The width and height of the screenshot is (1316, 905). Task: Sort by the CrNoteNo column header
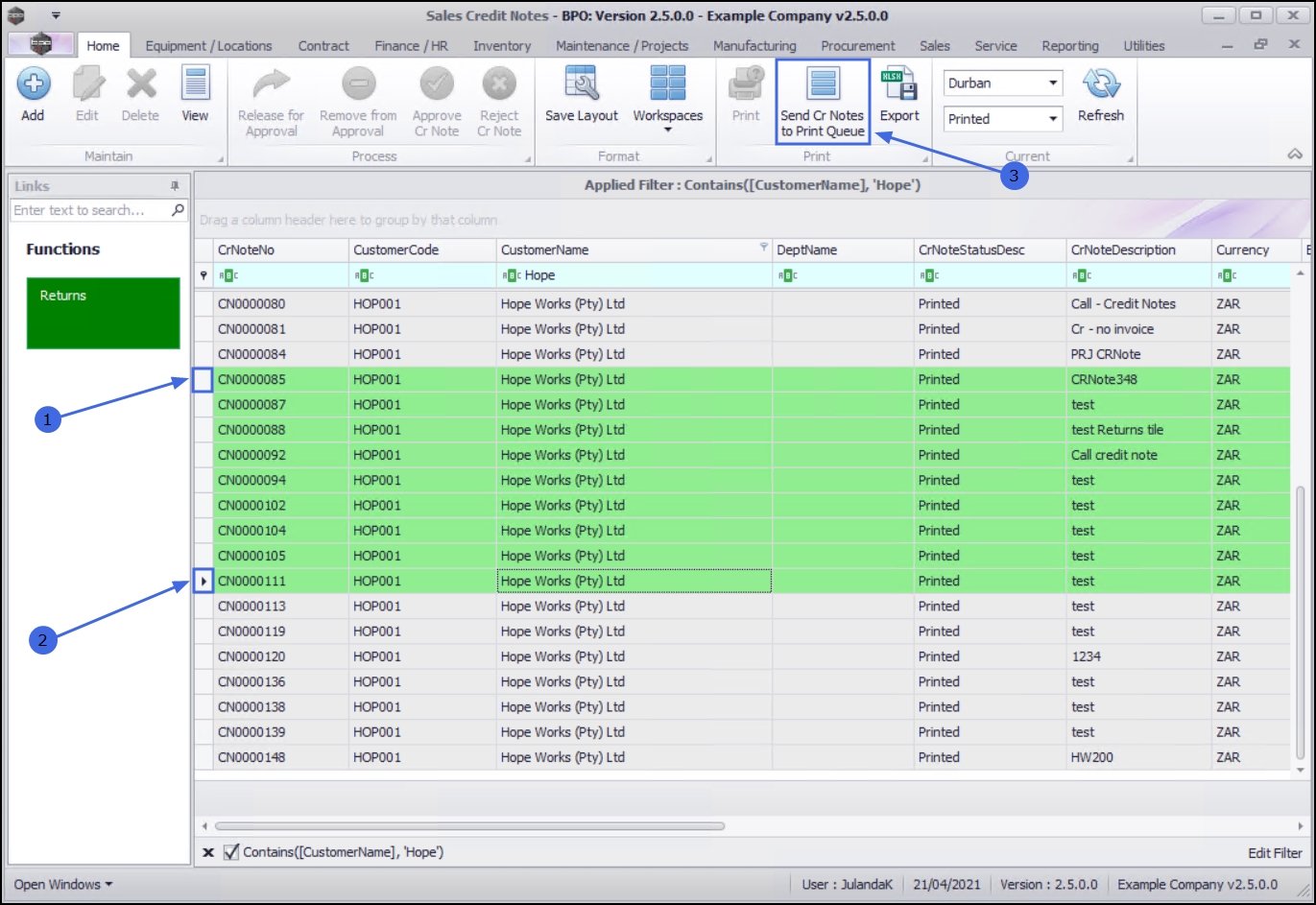pyautogui.click(x=280, y=250)
